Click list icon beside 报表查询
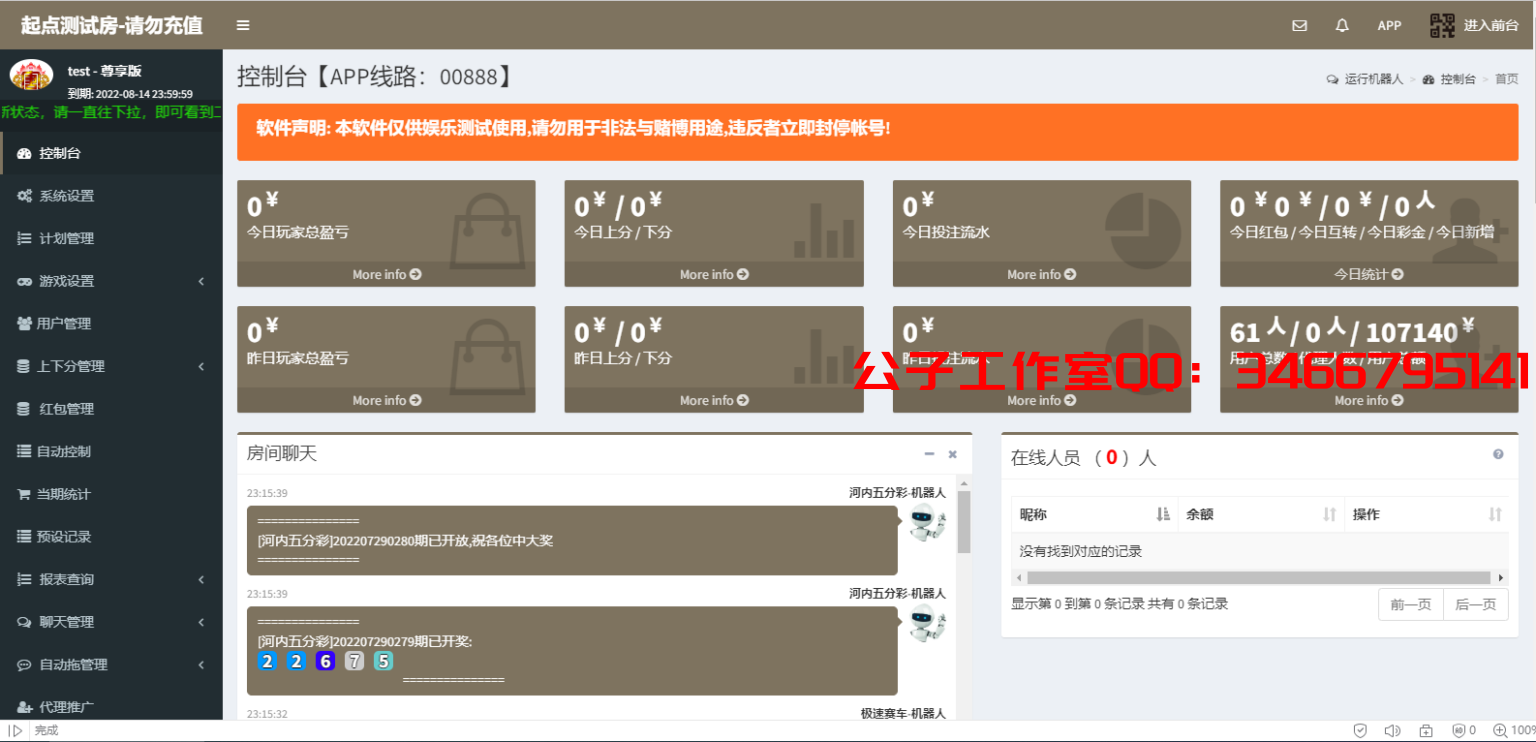The height and width of the screenshot is (742, 1536). 24,579
